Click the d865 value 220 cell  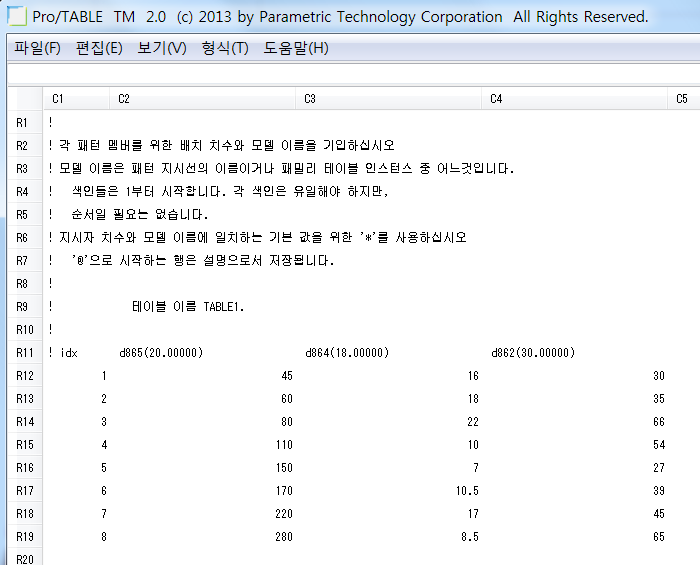click(284, 514)
